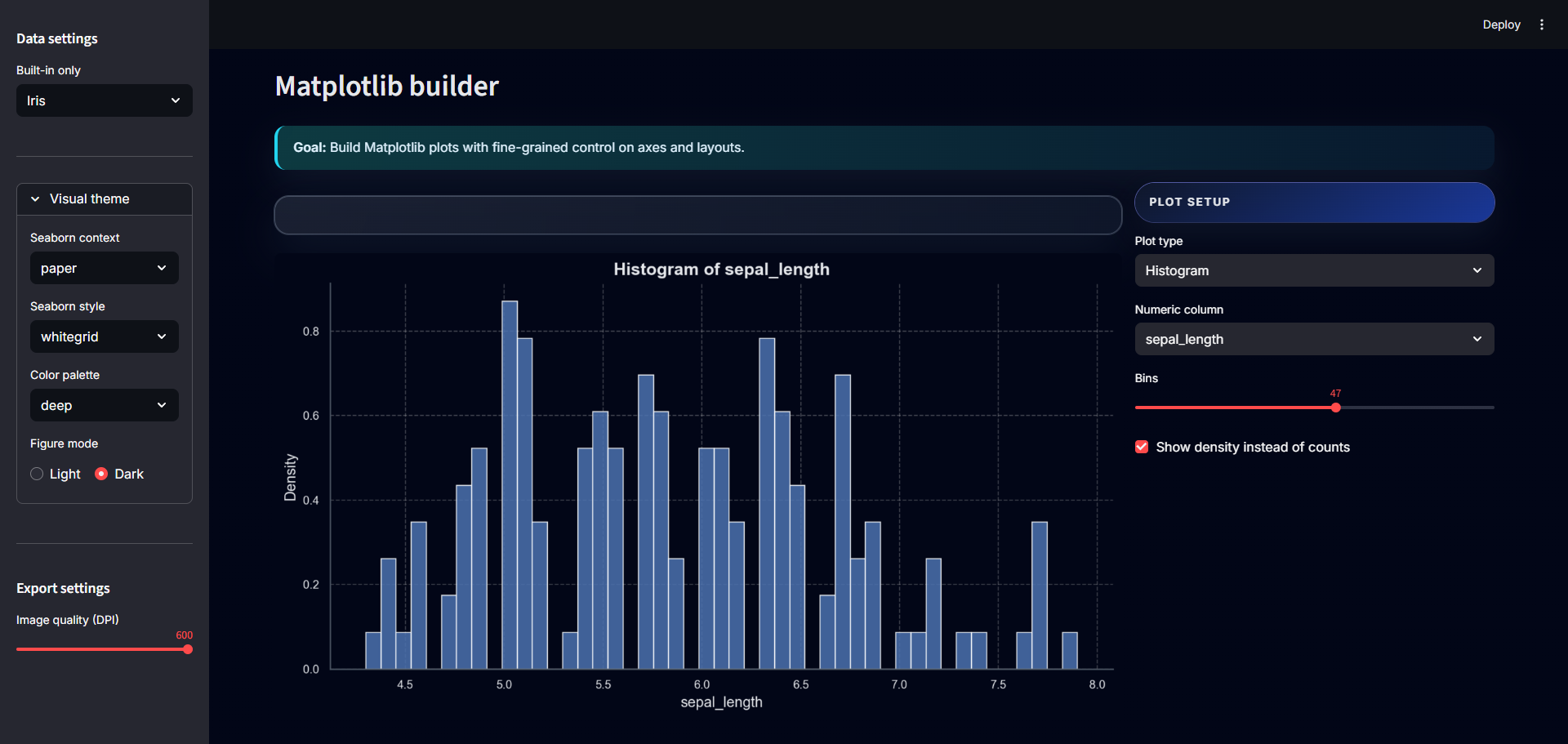Open the Numeric column sepal_length dropdown
Image resolution: width=1568 pixels, height=744 pixels.
1313,339
